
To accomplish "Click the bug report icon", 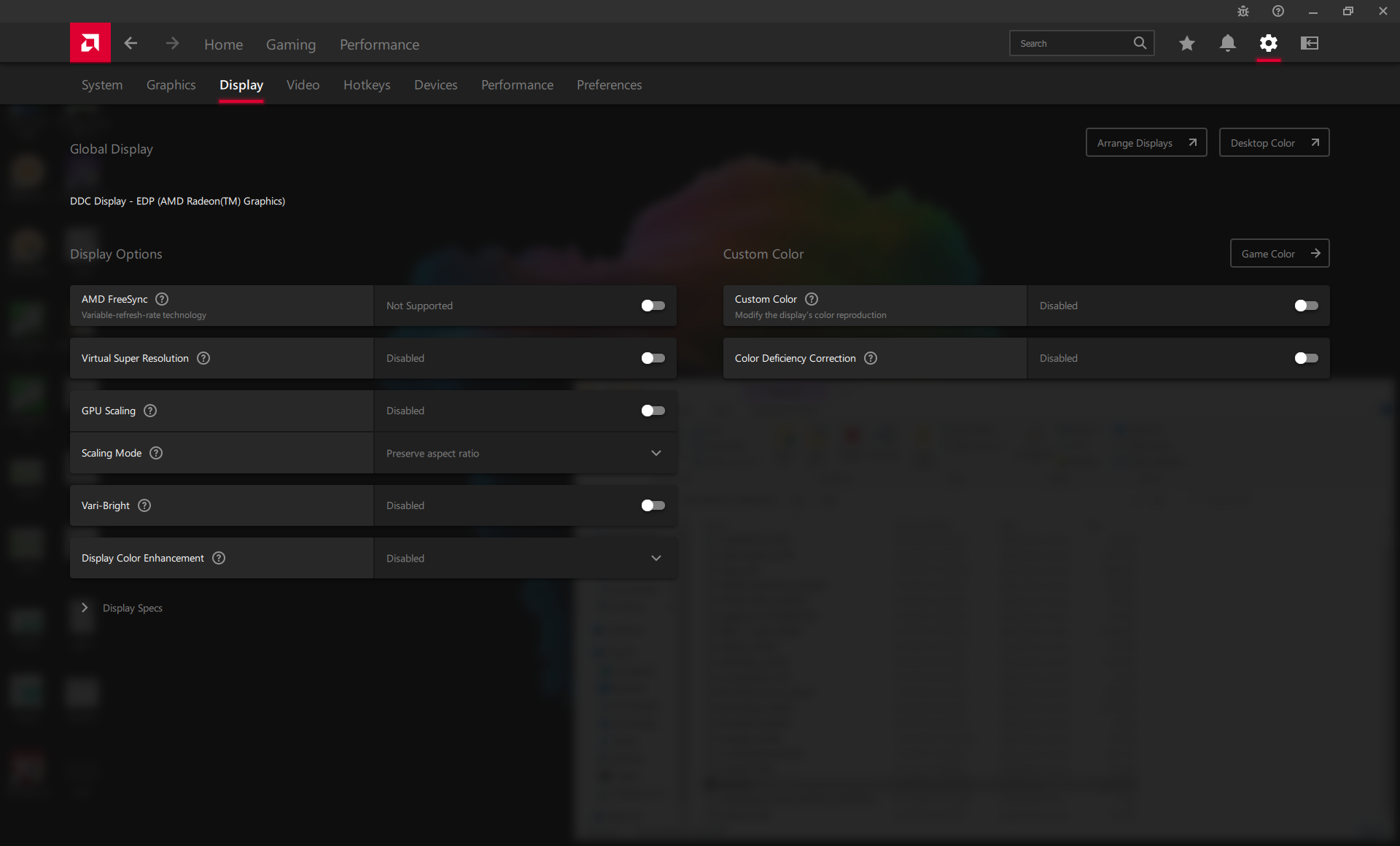I will tap(1243, 12).
